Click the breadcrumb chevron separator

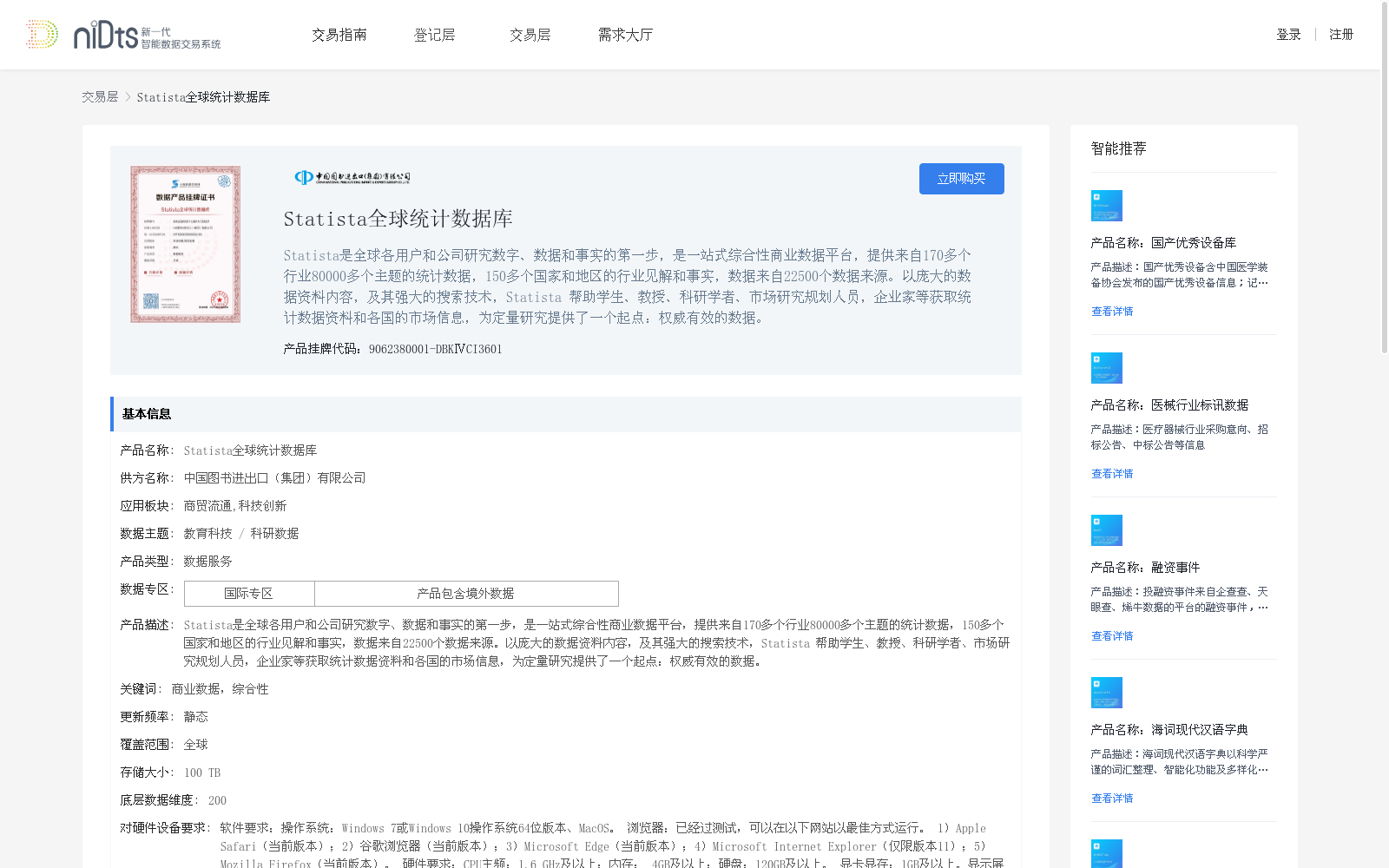128,97
